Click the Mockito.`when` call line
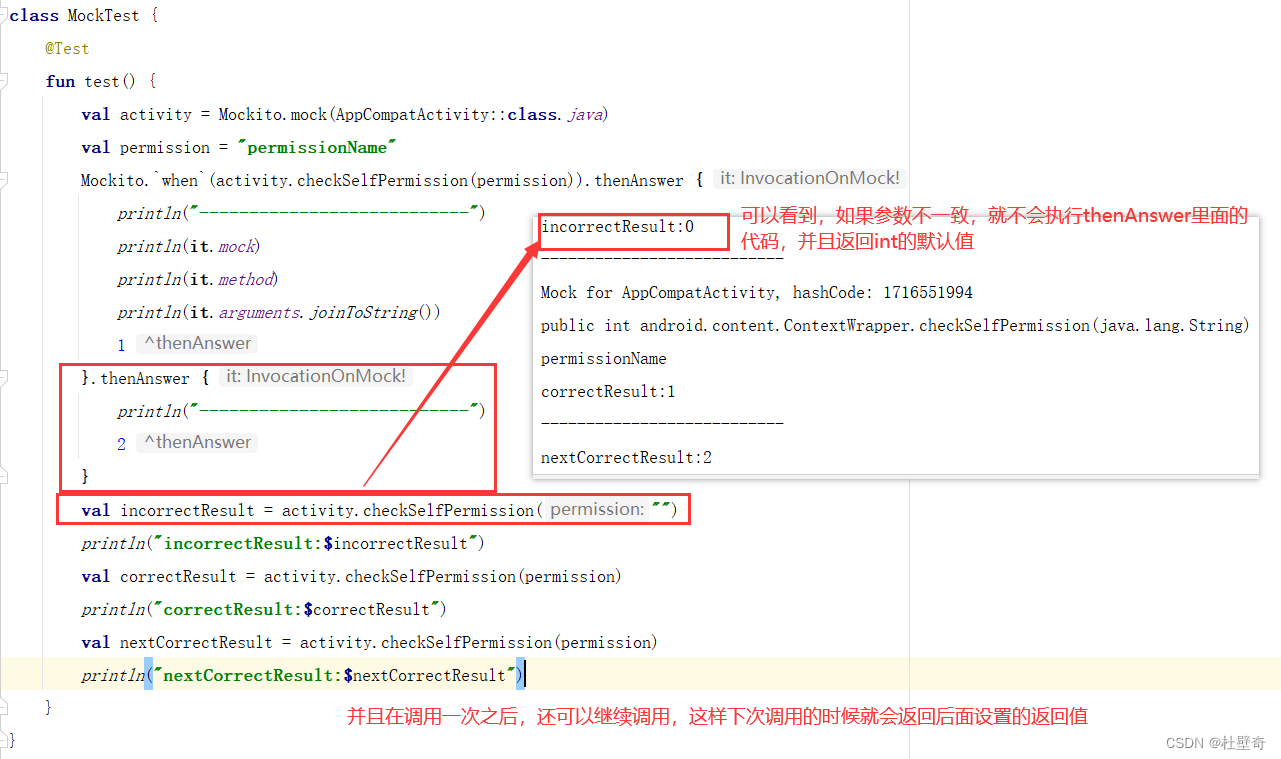This screenshot has width=1281, height=759. (x=392, y=180)
